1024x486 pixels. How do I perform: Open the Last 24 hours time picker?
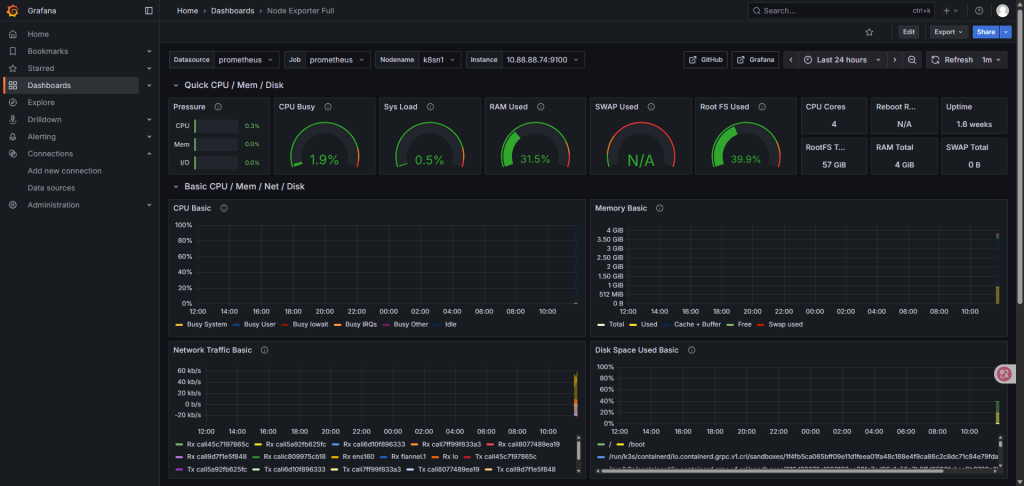[x=841, y=60]
